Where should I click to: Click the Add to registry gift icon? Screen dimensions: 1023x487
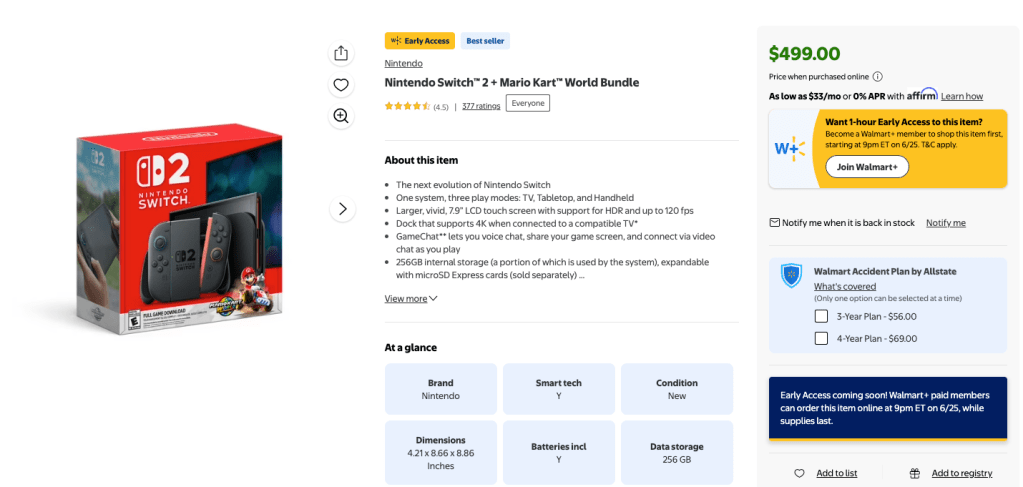coord(914,473)
